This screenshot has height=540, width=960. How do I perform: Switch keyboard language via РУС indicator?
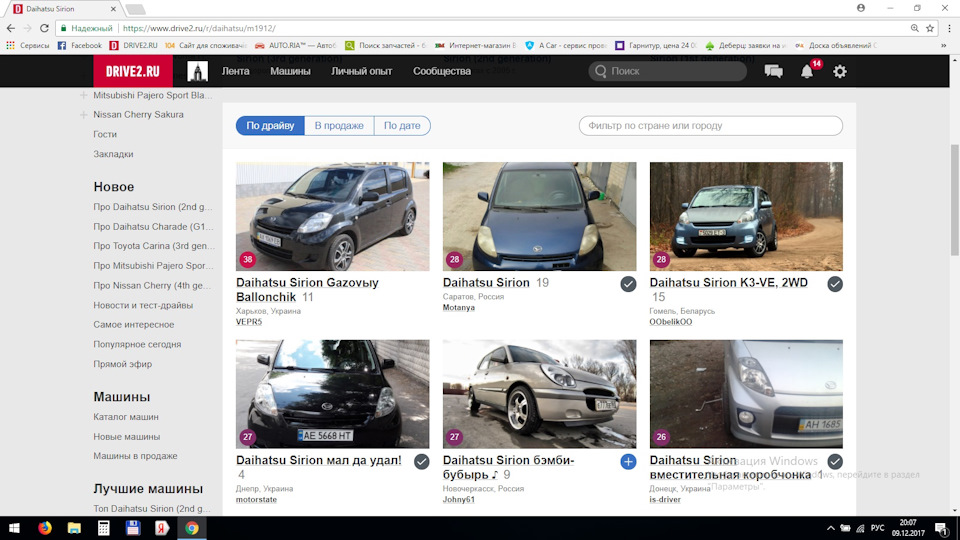coord(877,528)
